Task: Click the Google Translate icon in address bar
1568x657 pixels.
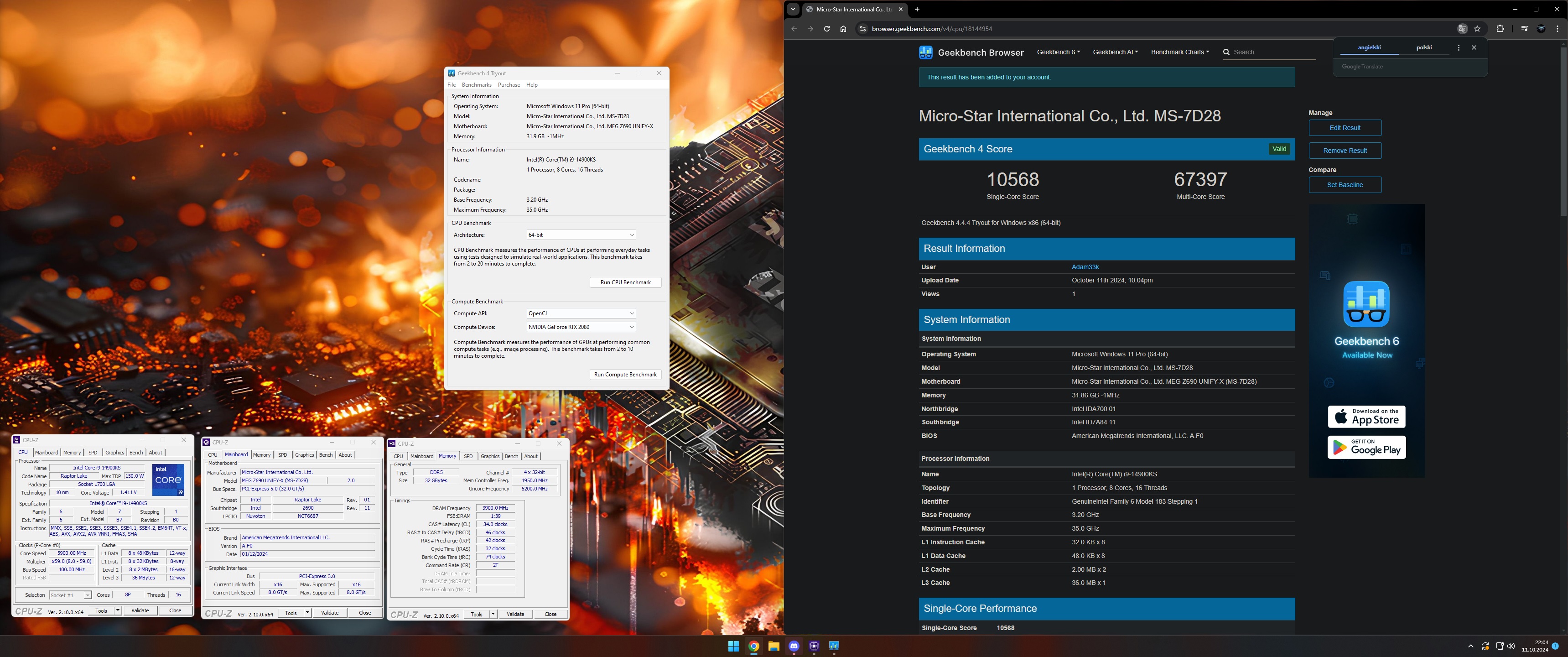Action: [x=1462, y=29]
